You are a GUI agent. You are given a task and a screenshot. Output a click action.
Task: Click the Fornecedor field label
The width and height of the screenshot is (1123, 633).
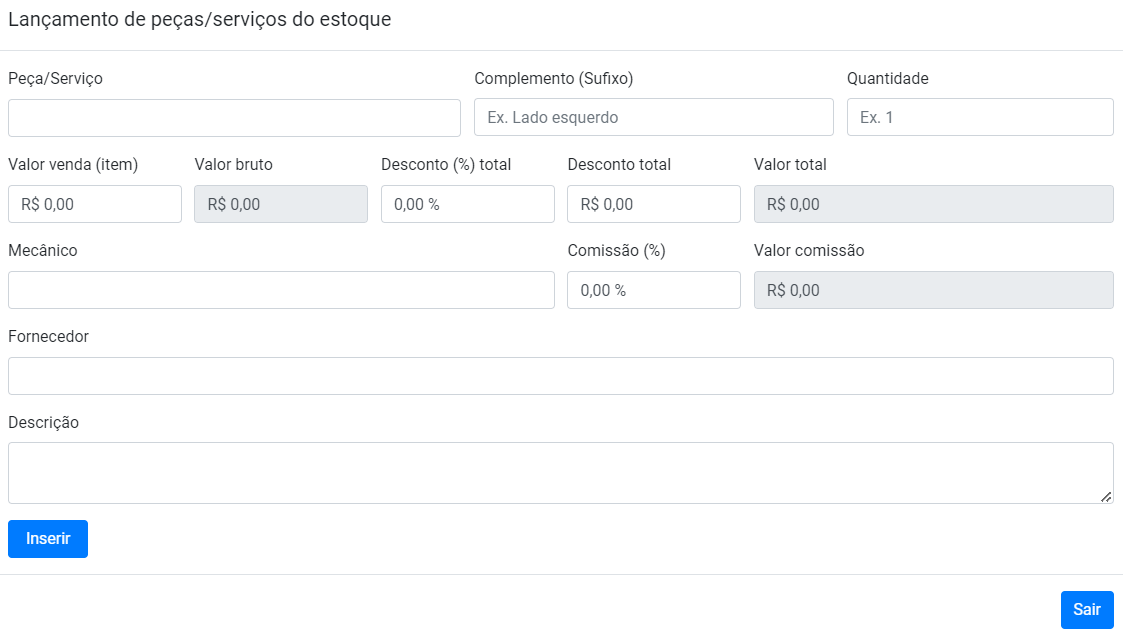[x=48, y=337]
